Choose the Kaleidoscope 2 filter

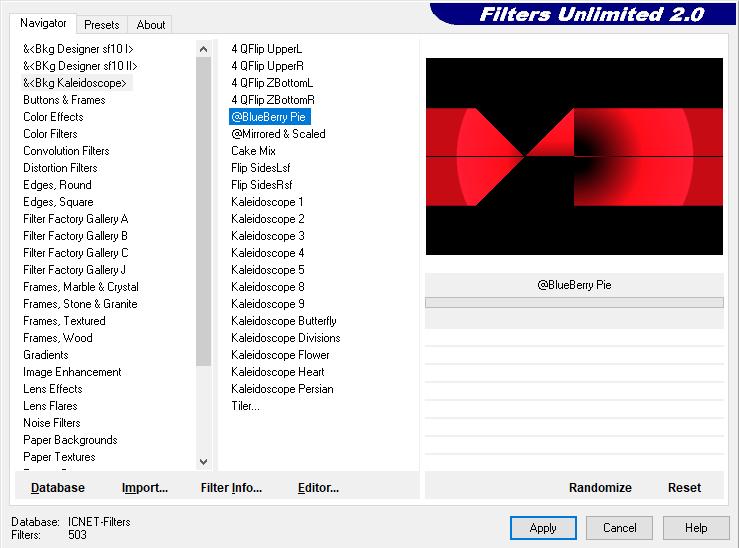(268, 219)
